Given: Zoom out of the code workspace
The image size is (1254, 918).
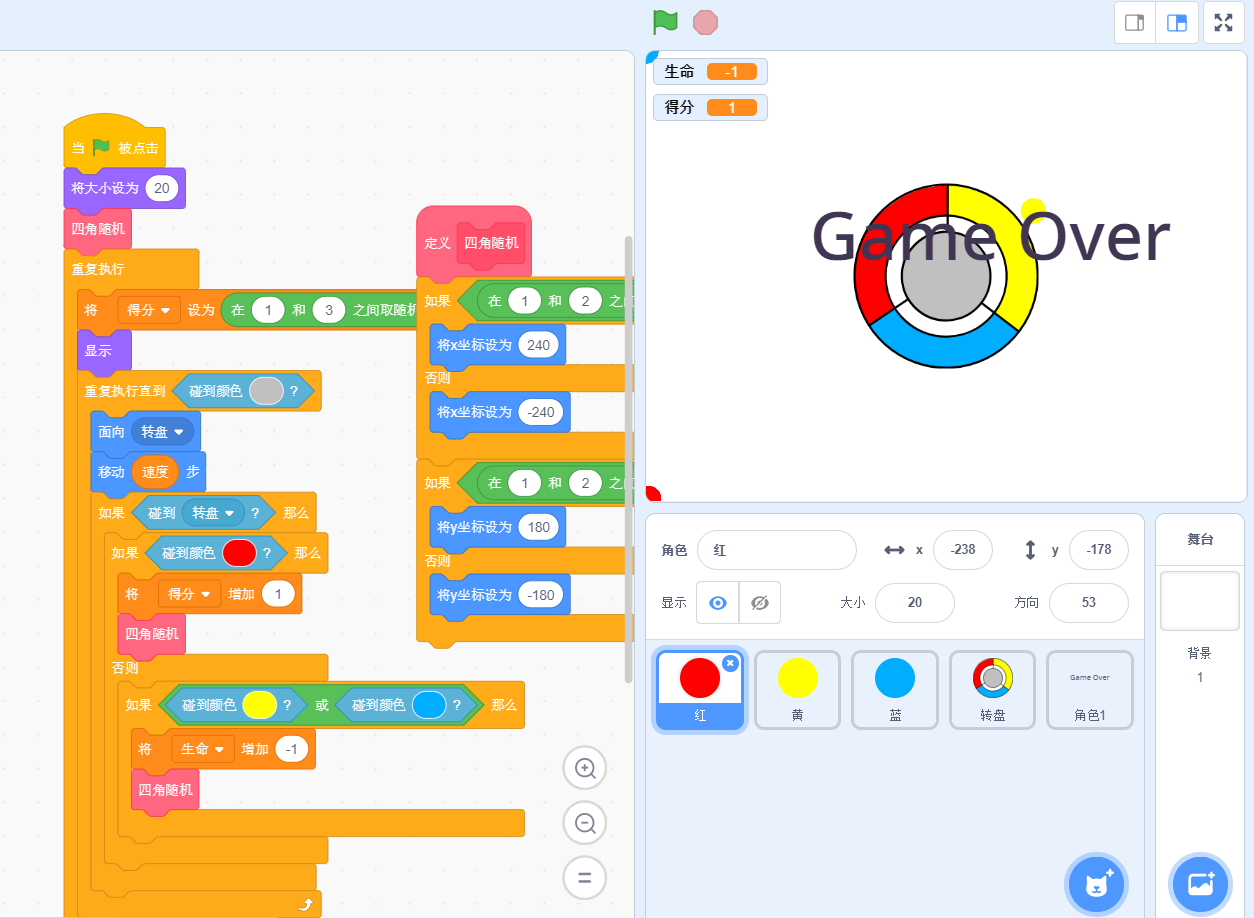Looking at the screenshot, I should pyautogui.click(x=585, y=823).
